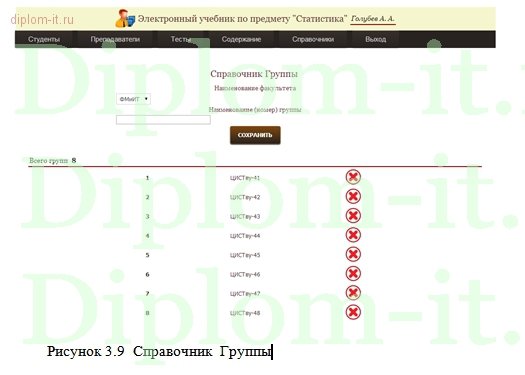Select group name ЦИСТву-42
The image size is (525, 375).
click(x=245, y=197)
